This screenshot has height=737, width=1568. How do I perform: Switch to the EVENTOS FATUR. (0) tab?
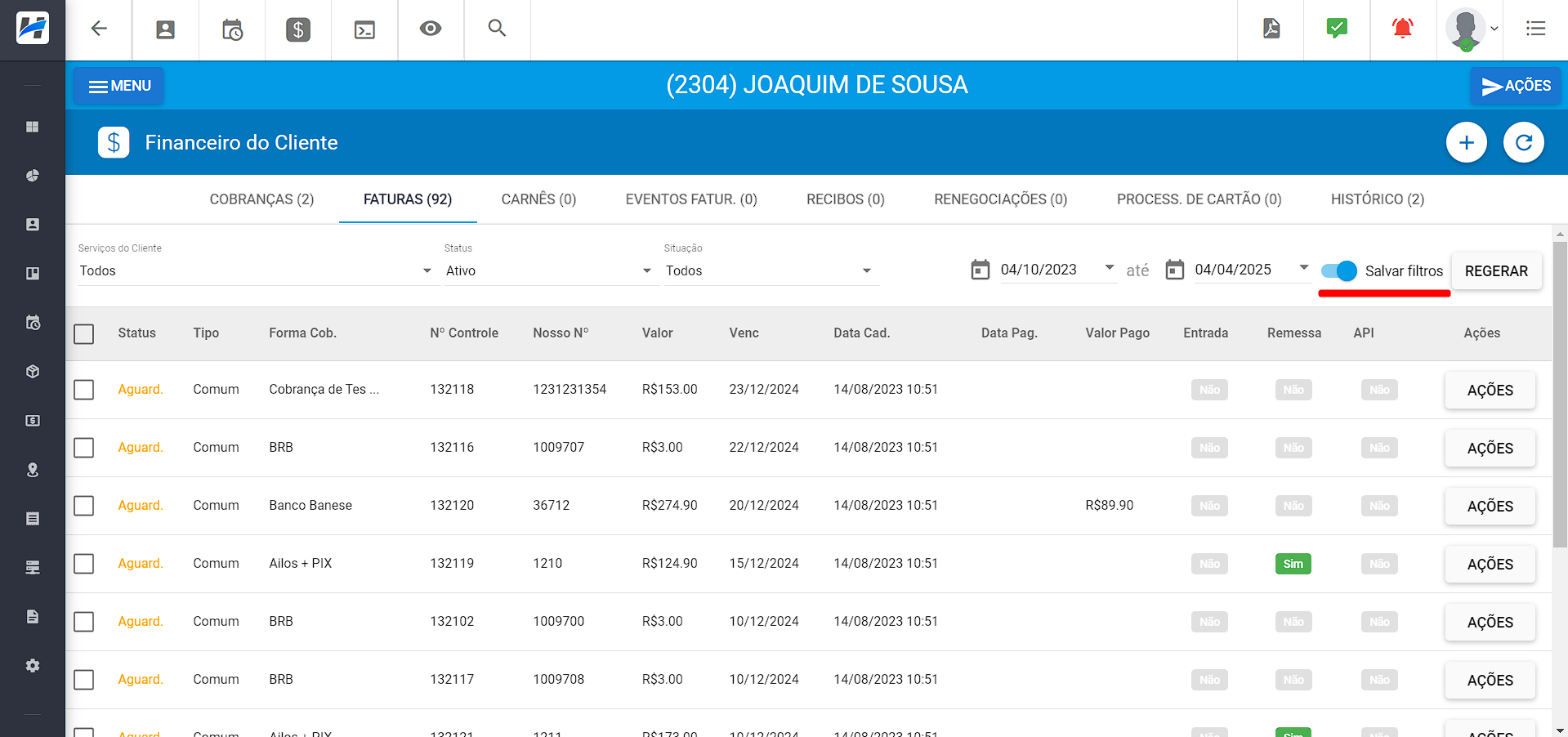click(691, 199)
